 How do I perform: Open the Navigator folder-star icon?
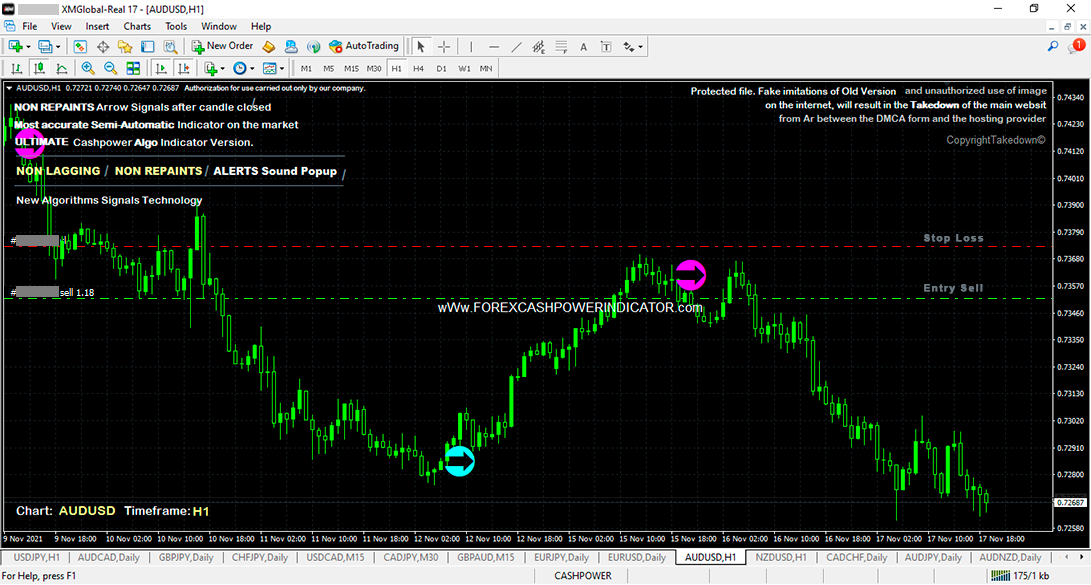(x=125, y=47)
